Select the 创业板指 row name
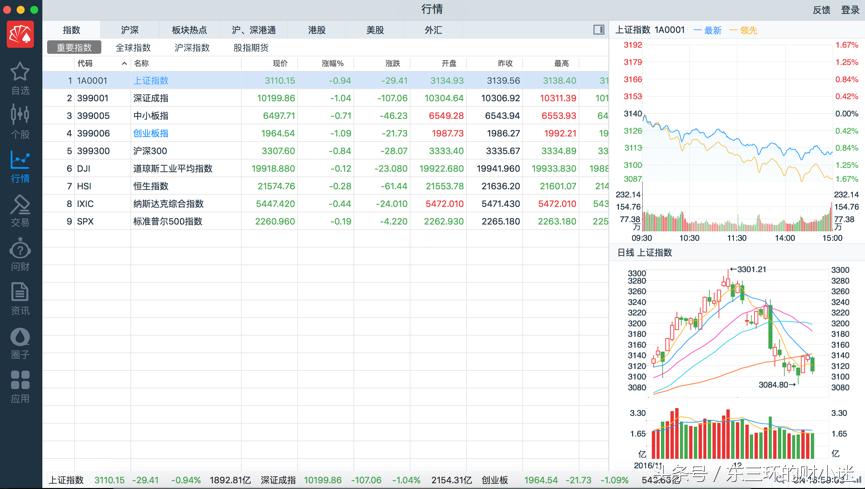The height and width of the screenshot is (489, 865). [x=151, y=134]
